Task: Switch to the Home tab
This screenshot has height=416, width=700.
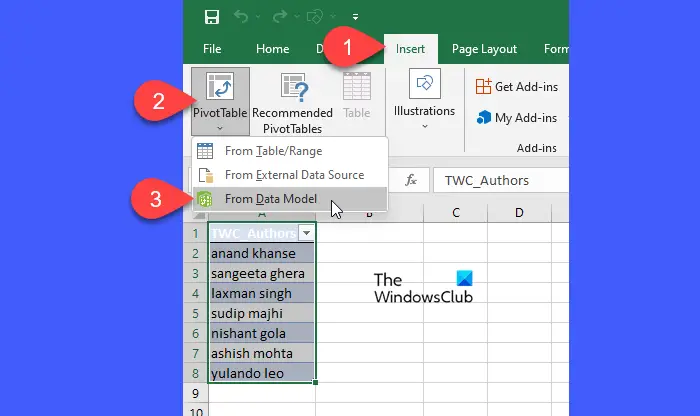Action: [x=272, y=49]
